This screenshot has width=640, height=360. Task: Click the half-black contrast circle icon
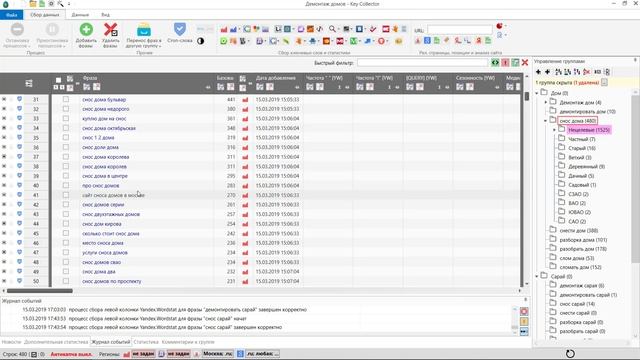(x=200, y=41)
